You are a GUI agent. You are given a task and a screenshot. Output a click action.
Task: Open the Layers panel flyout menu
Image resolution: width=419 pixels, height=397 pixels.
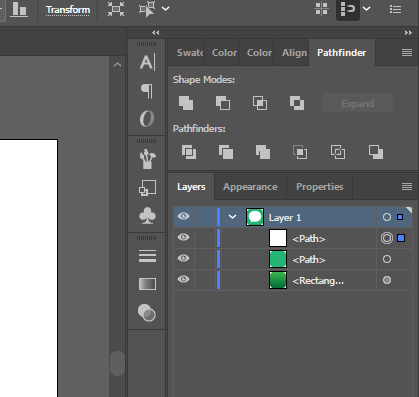click(407, 186)
